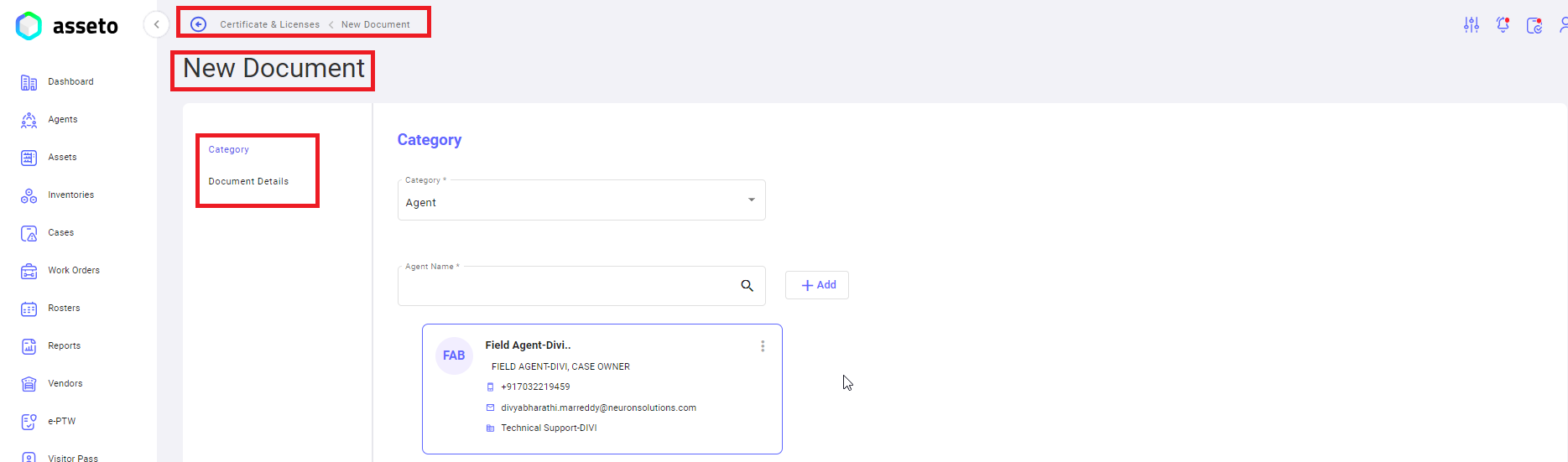Screen dimensions: 1568x462
Task: Open the notifications bell icon
Action: pos(1503,25)
